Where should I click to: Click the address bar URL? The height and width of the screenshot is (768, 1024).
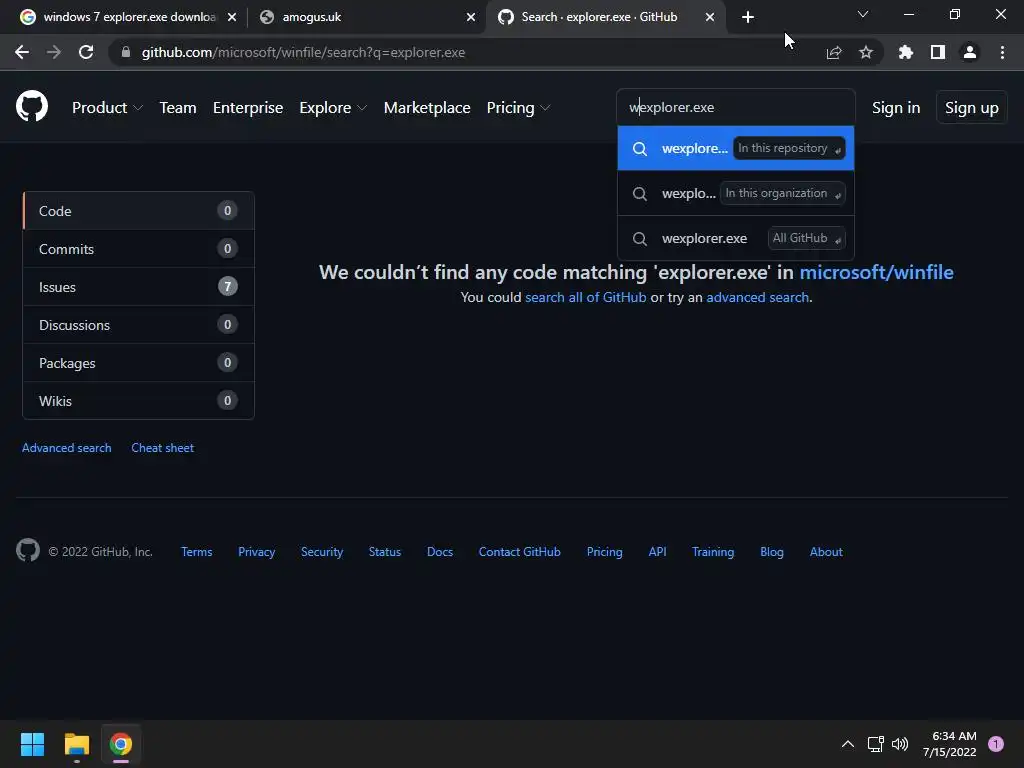pyautogui.click(x=303, y=52)
